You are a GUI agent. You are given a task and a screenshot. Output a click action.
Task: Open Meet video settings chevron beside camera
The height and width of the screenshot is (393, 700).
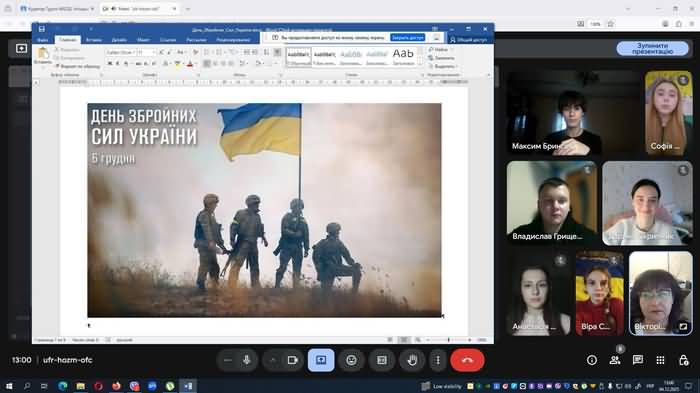pyautogui.click(x=273, y=360)
